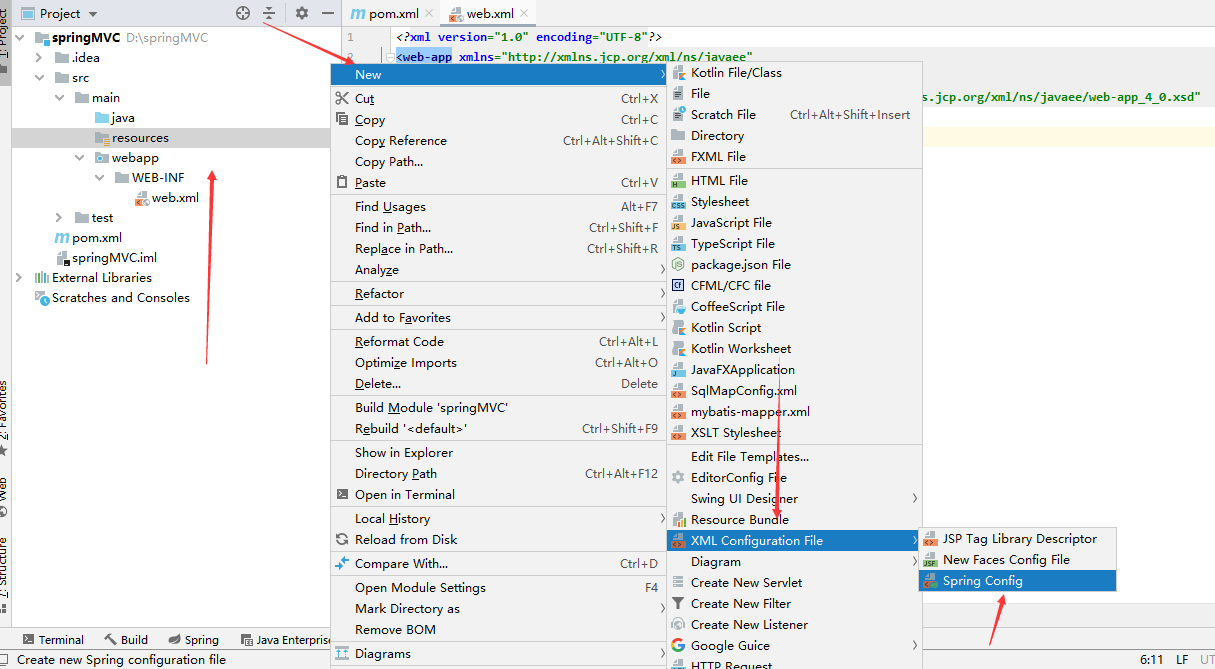Select the java folder in tree
The width and height of the screenshot is (1215, 669).
point(123,118)
